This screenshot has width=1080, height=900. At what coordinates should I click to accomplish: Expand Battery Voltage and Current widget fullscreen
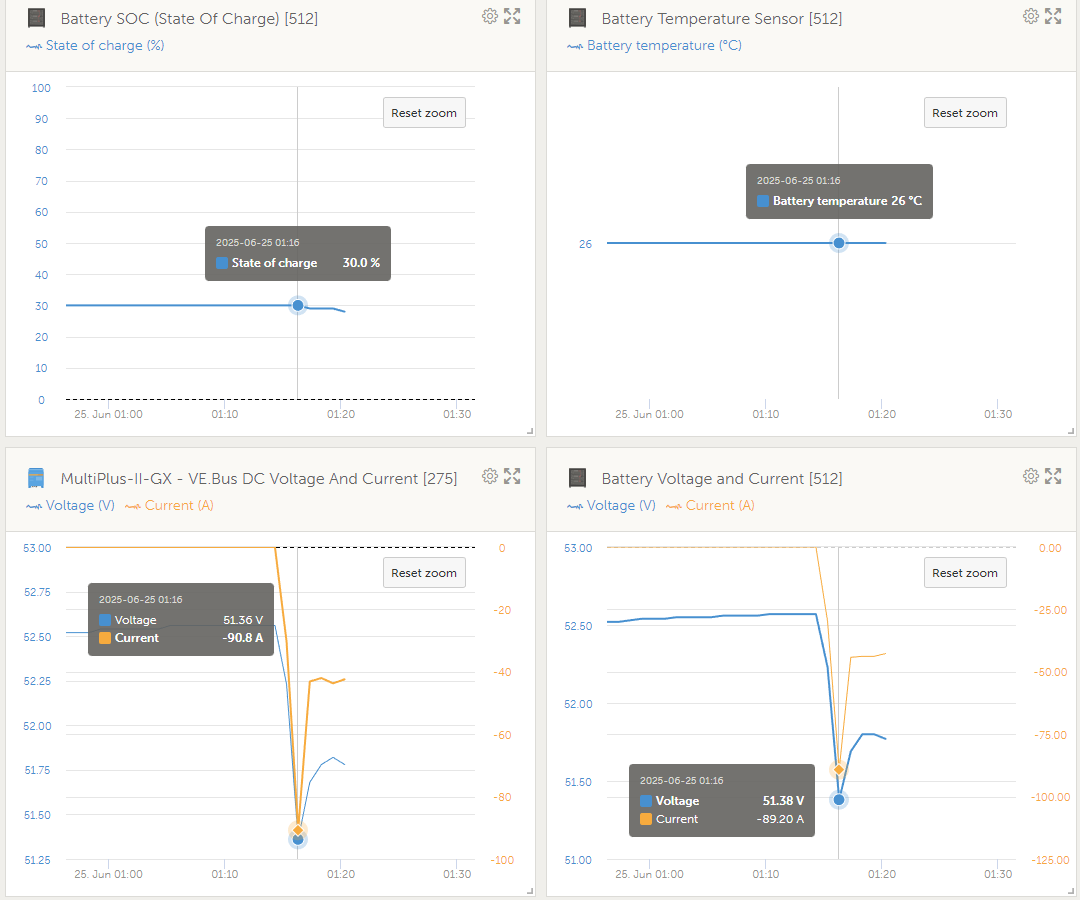(x=1053, y=476)
